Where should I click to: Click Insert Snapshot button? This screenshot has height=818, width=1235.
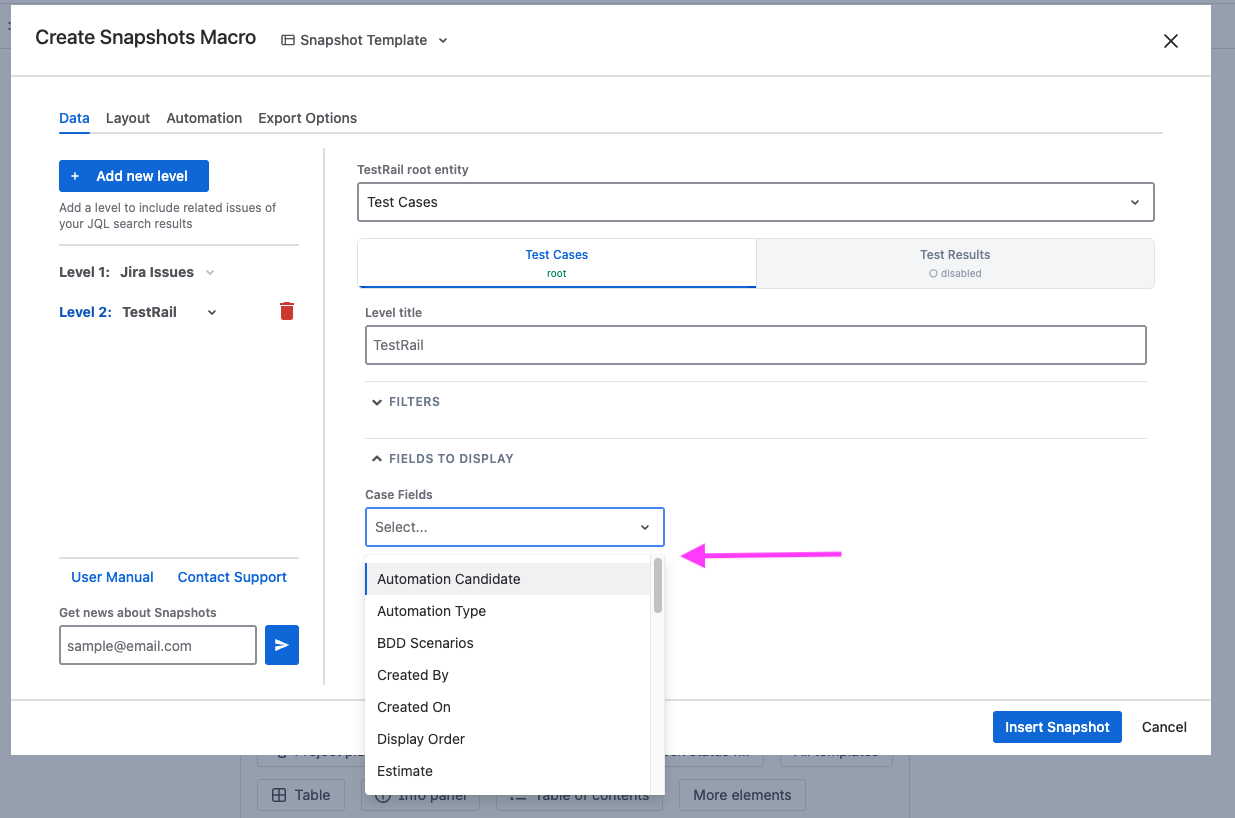tap(1057, 727)
